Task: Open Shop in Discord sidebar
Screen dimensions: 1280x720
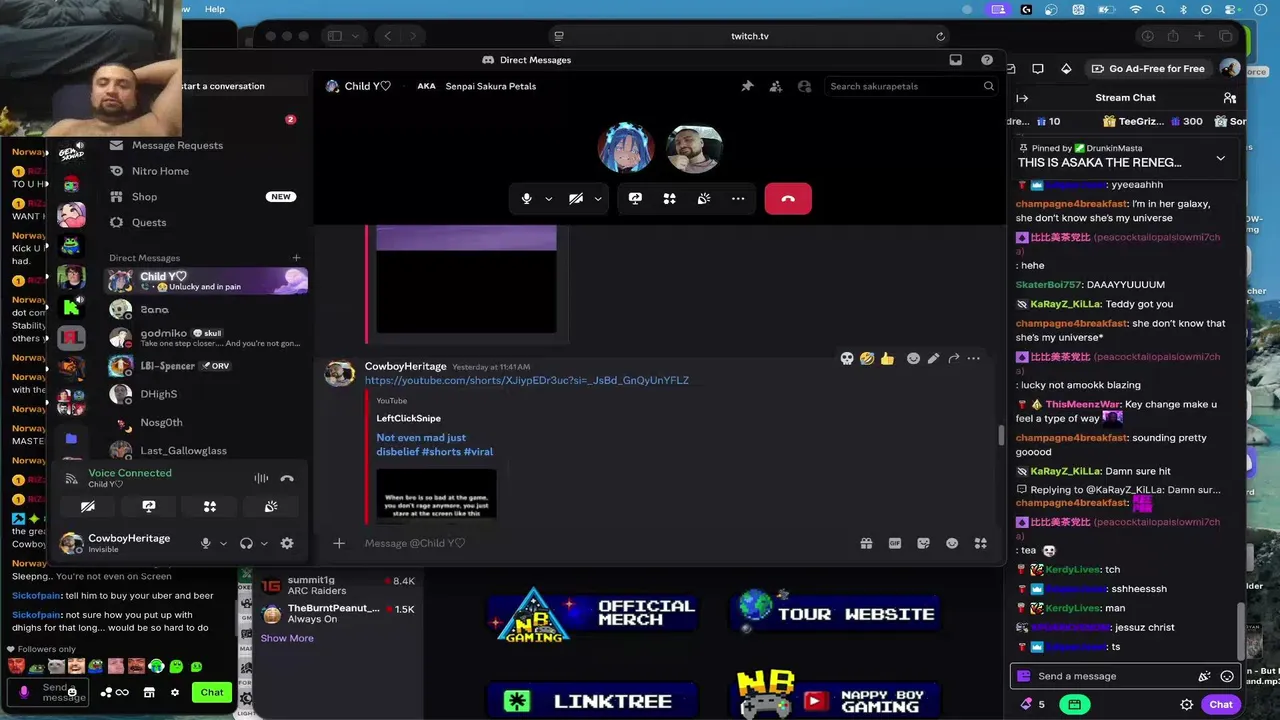Action: point(205,197)
